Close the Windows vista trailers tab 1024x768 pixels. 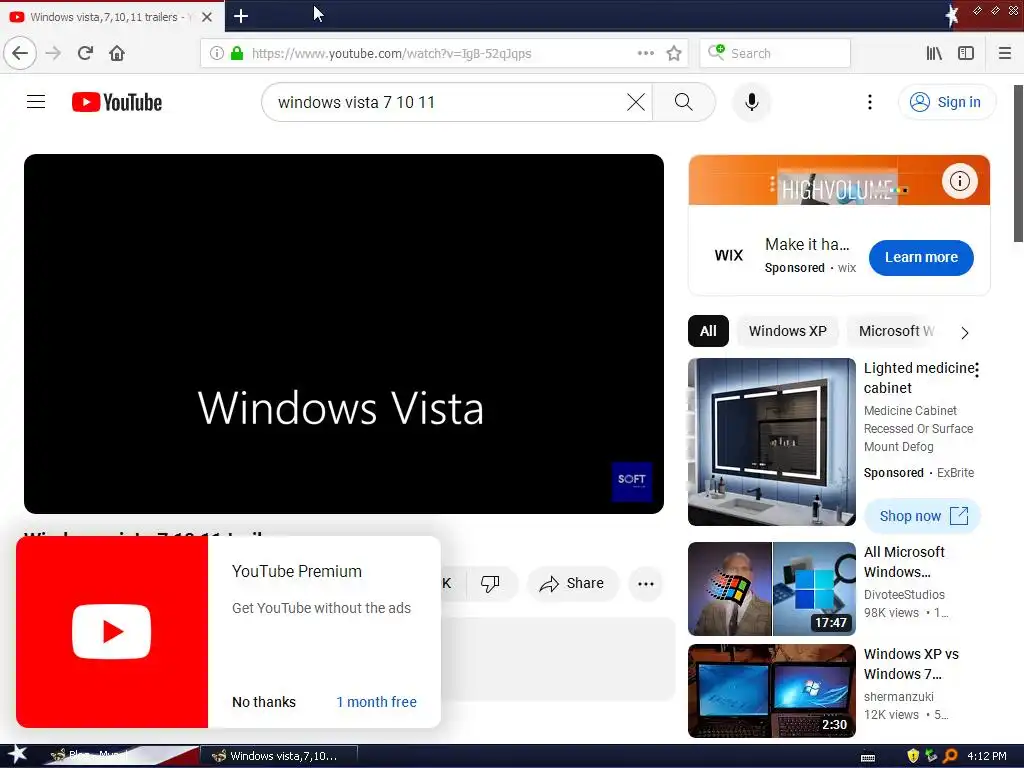tap(207, 17)
